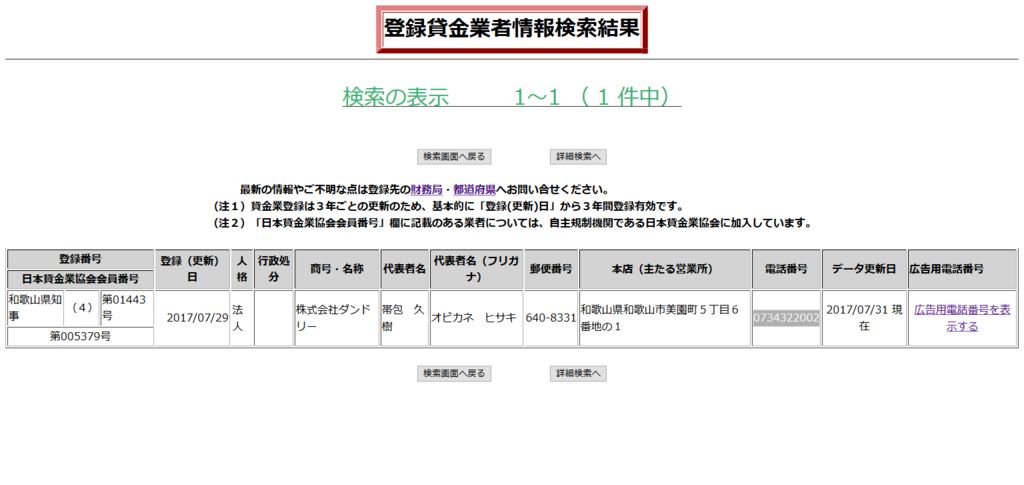Click the （注２） note about 日本貸金業協会
Image resolution: width=1024 pixels, height=485 pixels.
tap(512, 223)
